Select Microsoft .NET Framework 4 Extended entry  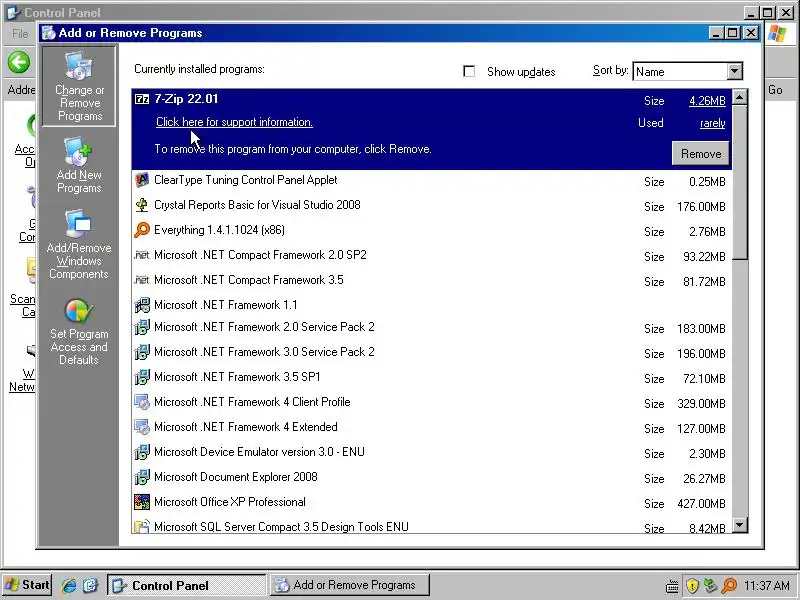(x=432, y=428)
